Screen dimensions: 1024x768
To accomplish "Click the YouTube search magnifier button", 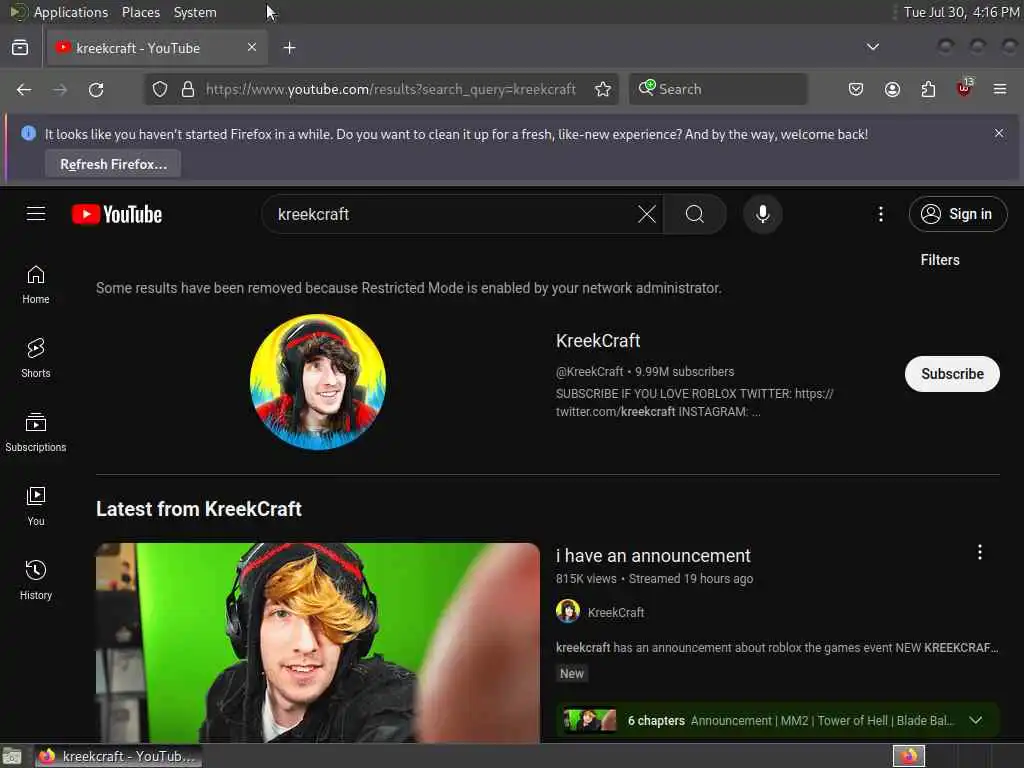I will coord(695,214).
